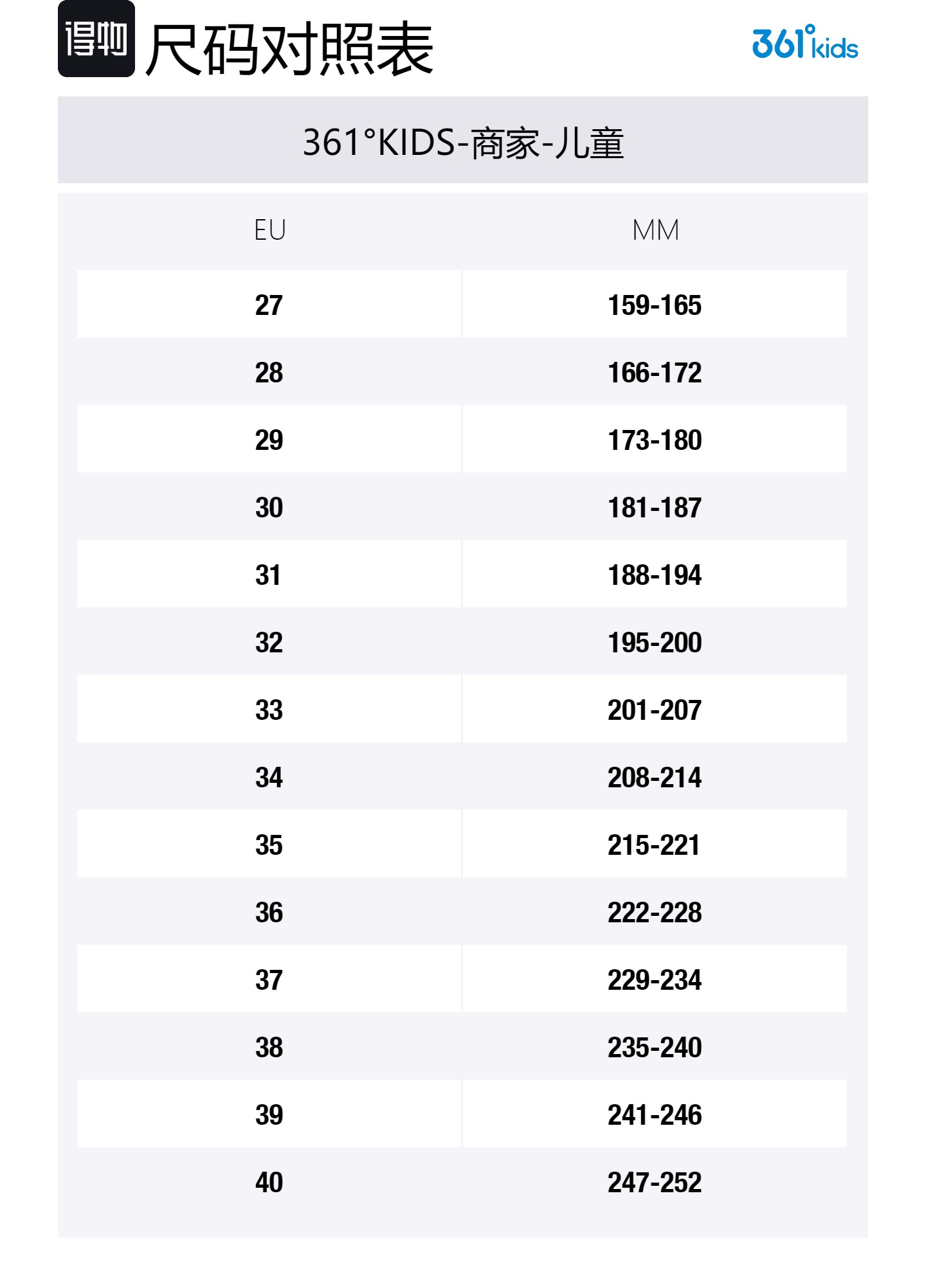This screenshot has width=926, height=1288.
Task: Click the 195-200 millimeter value
Action: (x=655, y=642)
